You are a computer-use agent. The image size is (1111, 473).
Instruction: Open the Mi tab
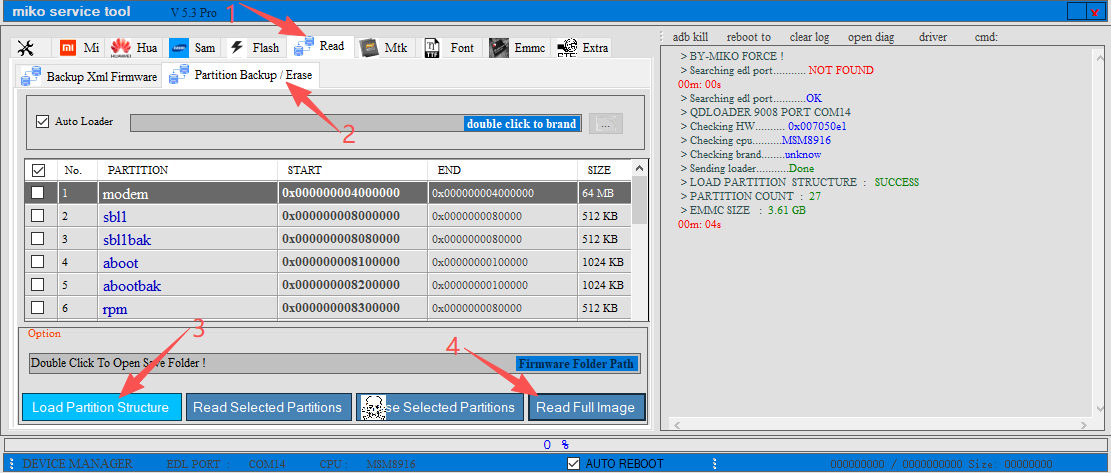point(79,47)
